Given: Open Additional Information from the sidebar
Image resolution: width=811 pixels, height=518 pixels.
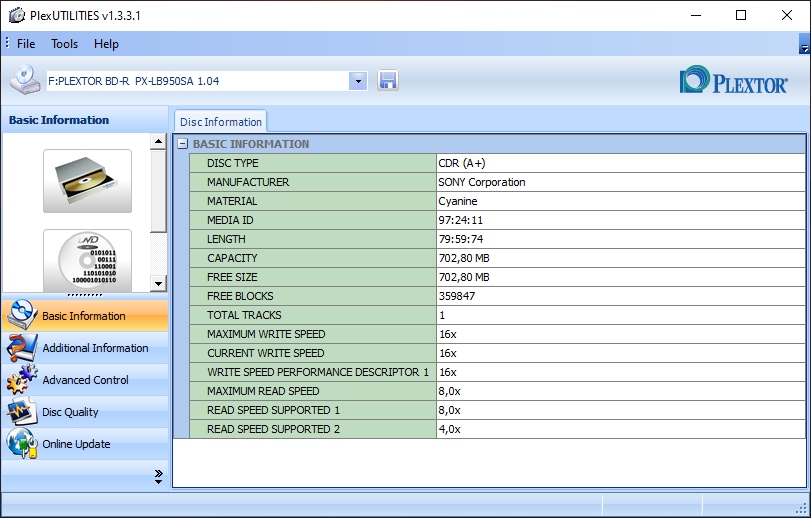Looking at the screenshot, I should tap(95, 348).
